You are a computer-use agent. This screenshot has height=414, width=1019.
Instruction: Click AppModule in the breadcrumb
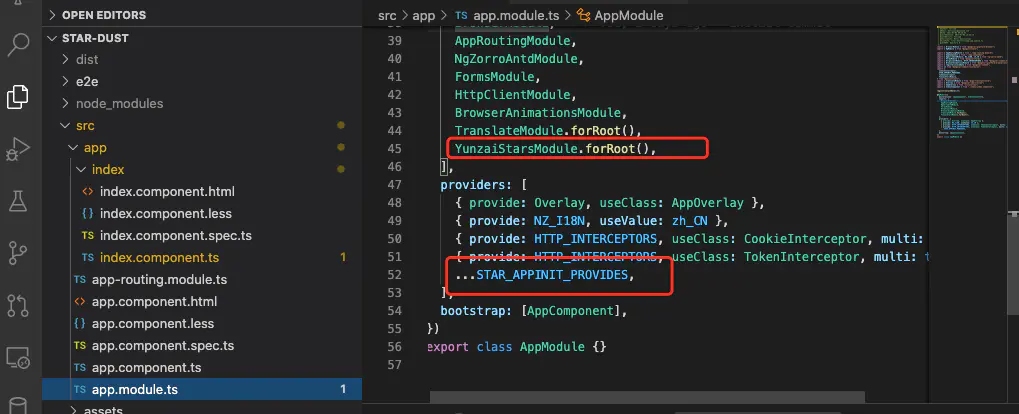click(x=632, y=16)
